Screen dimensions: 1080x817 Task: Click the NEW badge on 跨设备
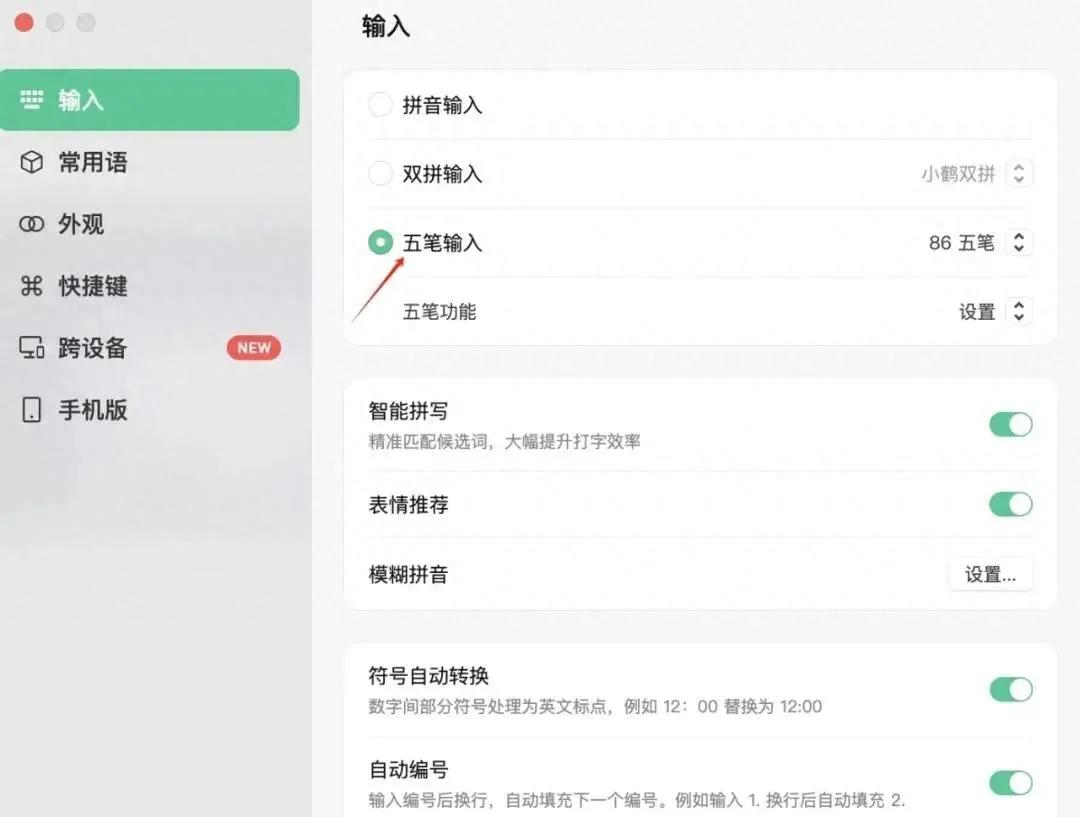pyautogui.click(x=253, y=348)
